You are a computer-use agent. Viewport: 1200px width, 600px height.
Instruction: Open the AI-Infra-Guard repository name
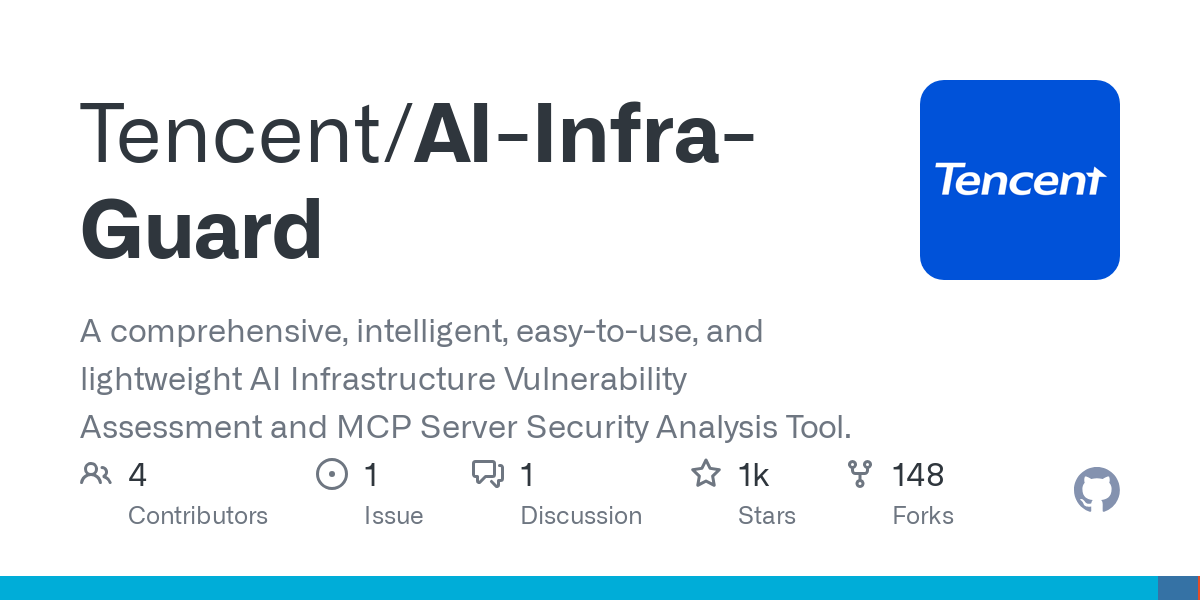(418, 184)
